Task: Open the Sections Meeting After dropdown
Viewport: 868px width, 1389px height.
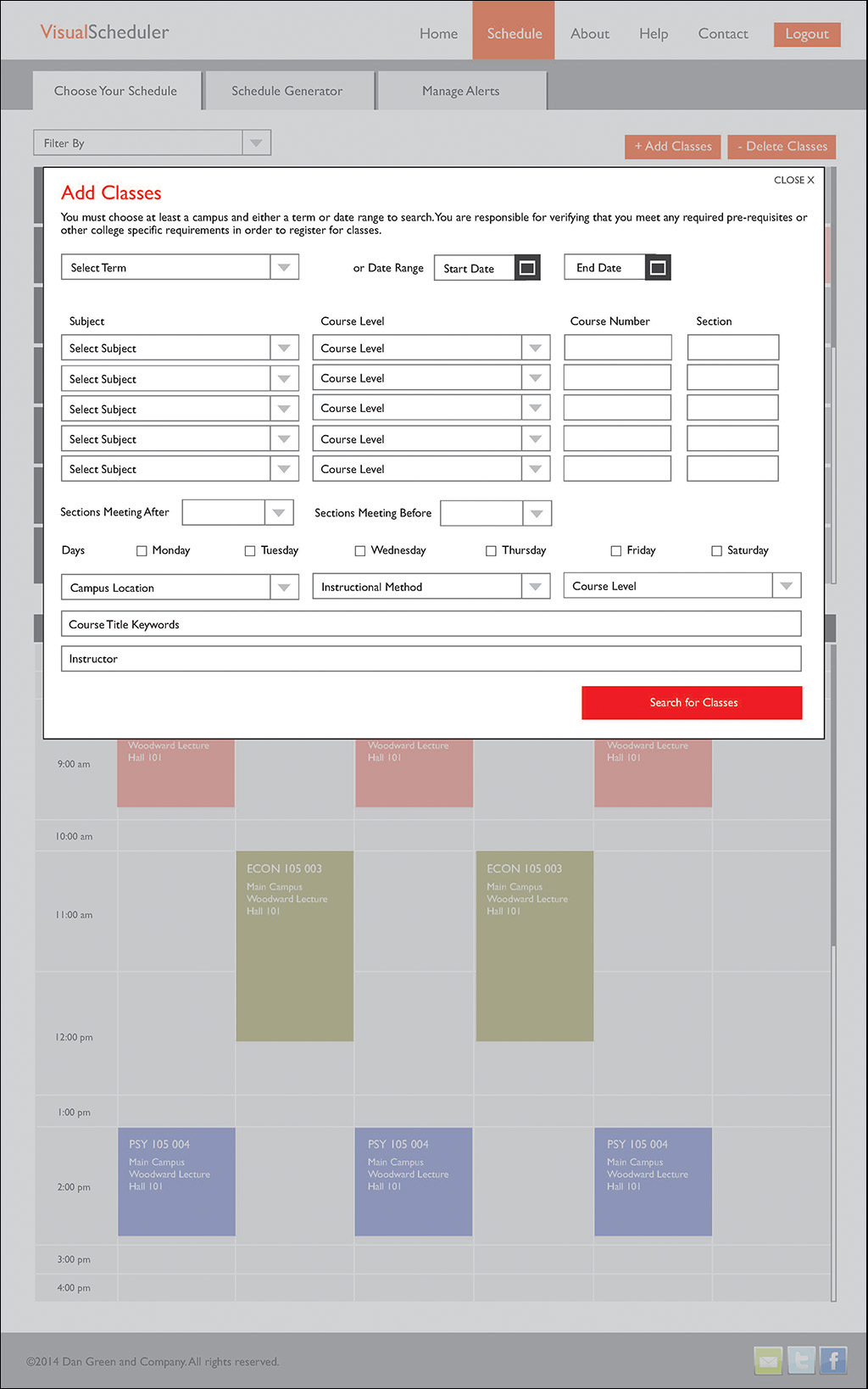Action: [x=279, y=513]
